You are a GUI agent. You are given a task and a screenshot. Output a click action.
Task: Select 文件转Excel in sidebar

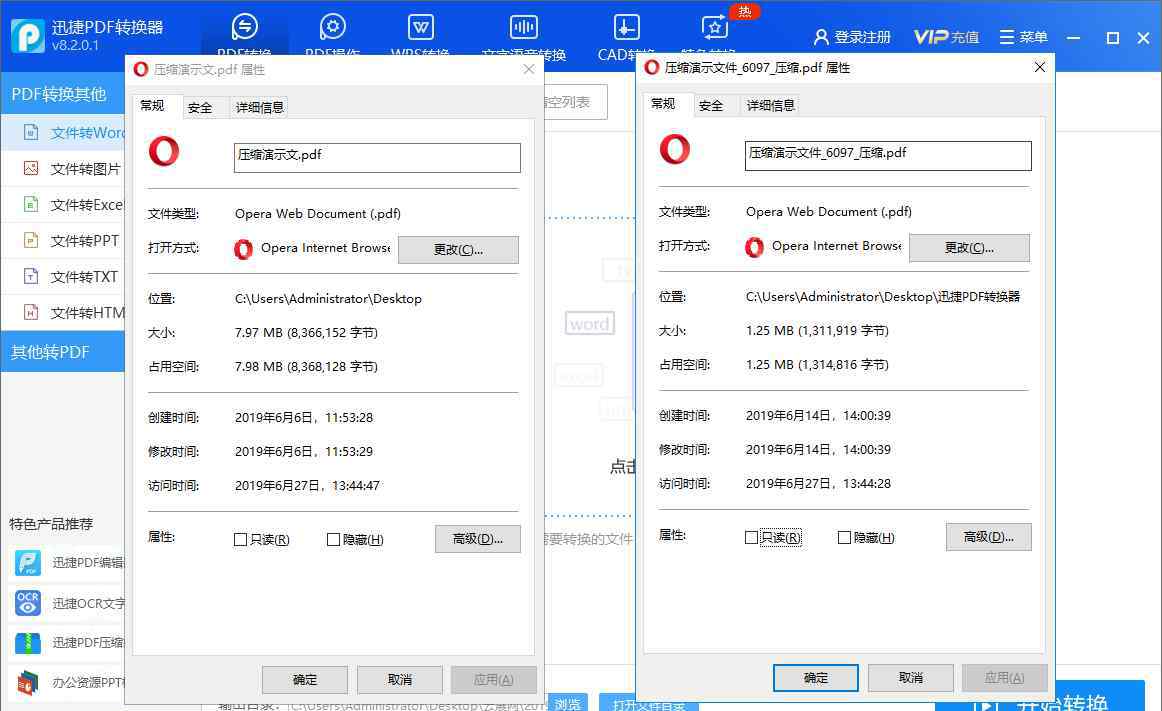[x=63, y=205]
